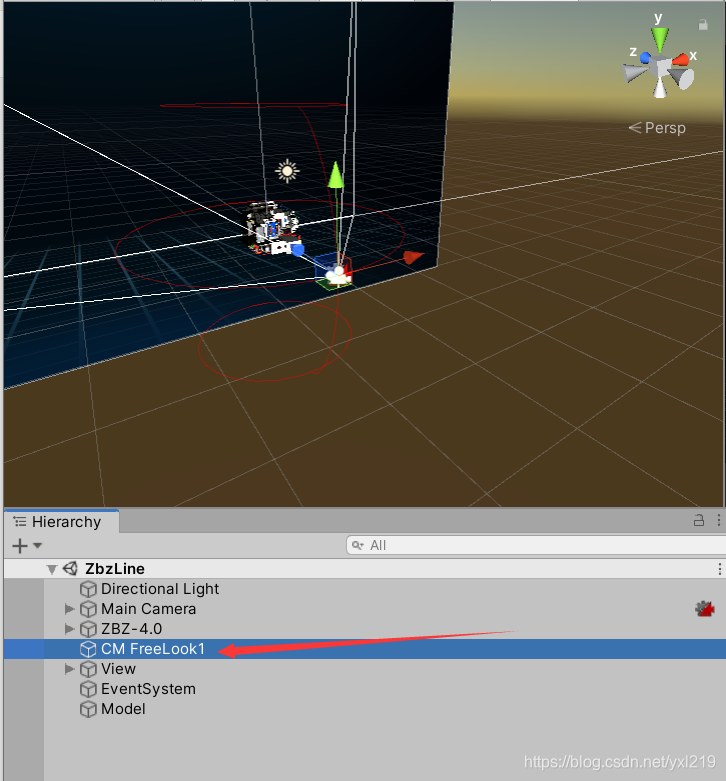726x781 pixels.
Task: Select the ZbzLine scene row
Action: pos(364,569)
